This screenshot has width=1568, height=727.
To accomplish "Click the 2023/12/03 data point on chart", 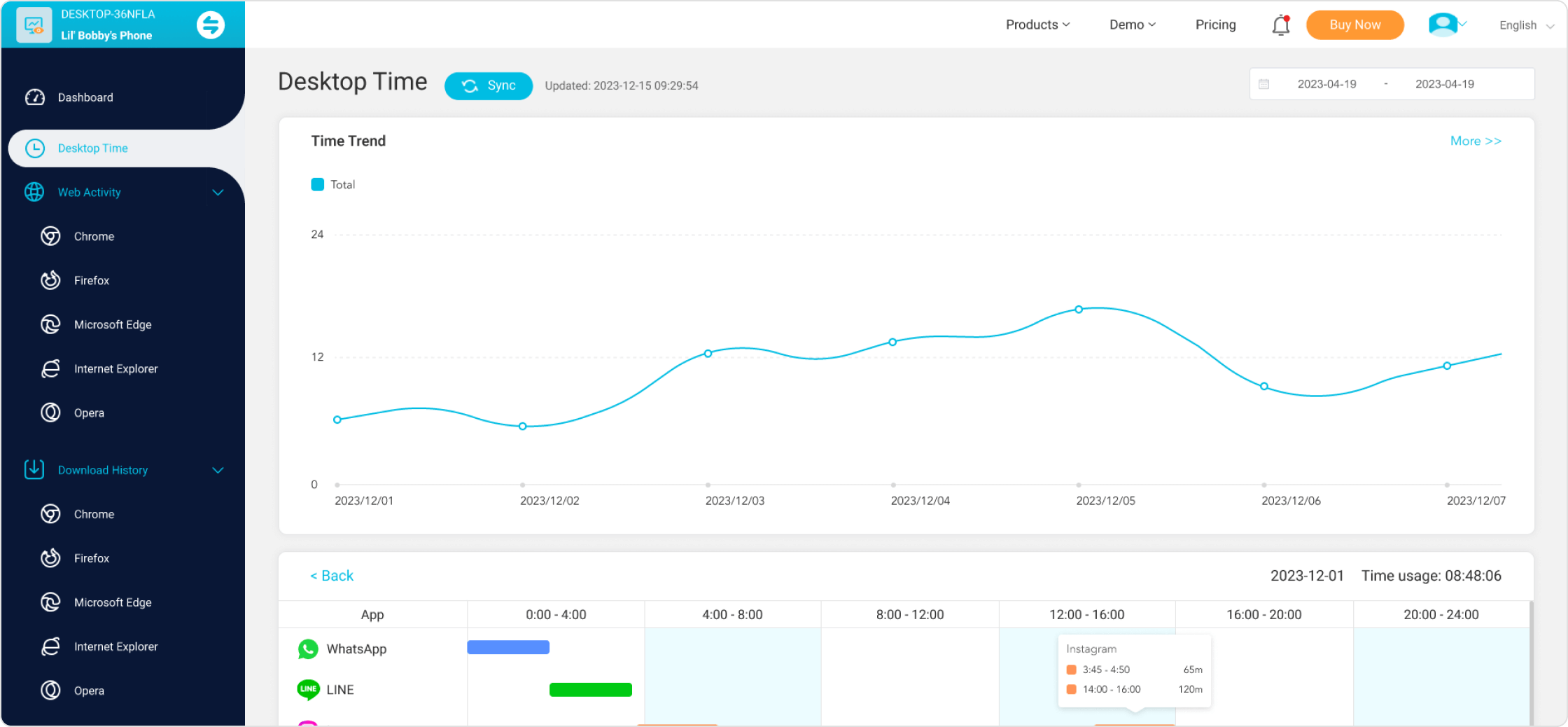I will click(x=708, y=354).
